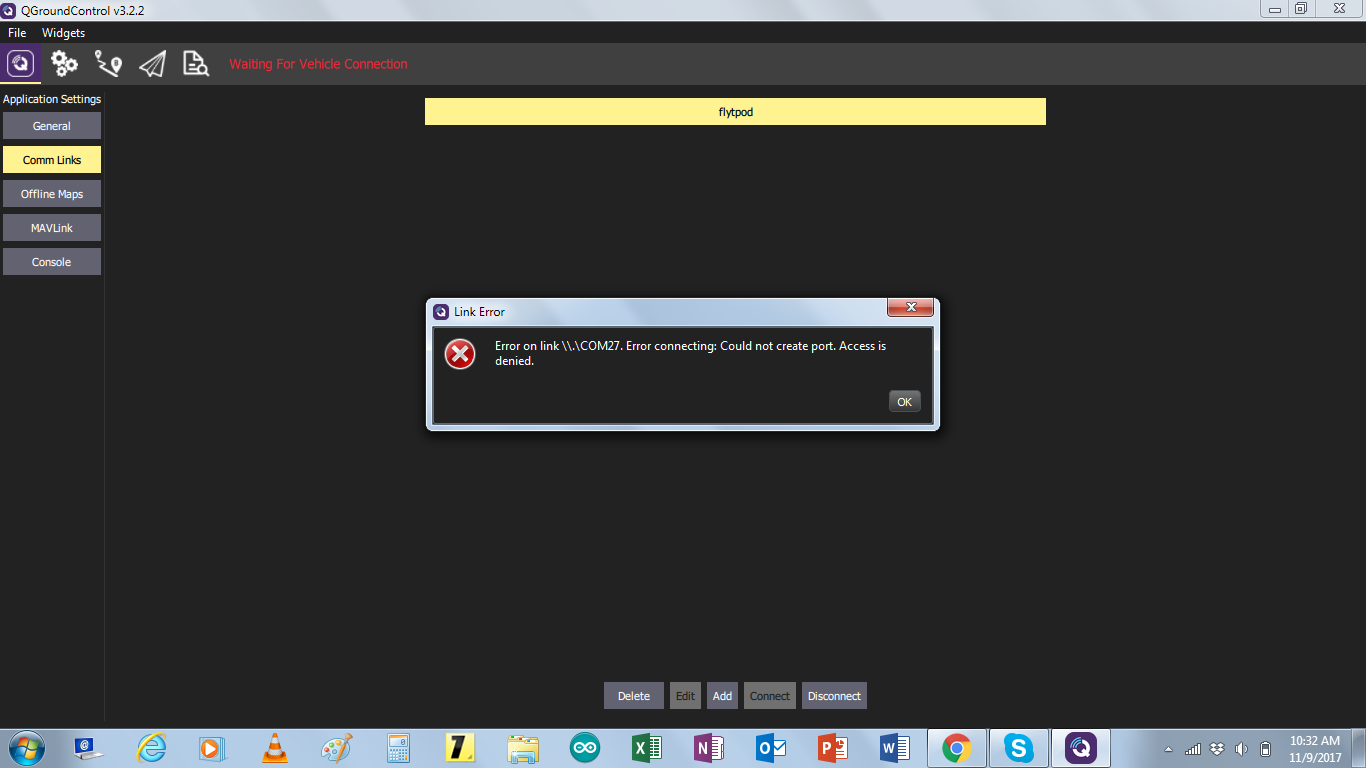Click the COM27 error message text
Viewport: 1366px width, 768px height.
pos(690,353)
